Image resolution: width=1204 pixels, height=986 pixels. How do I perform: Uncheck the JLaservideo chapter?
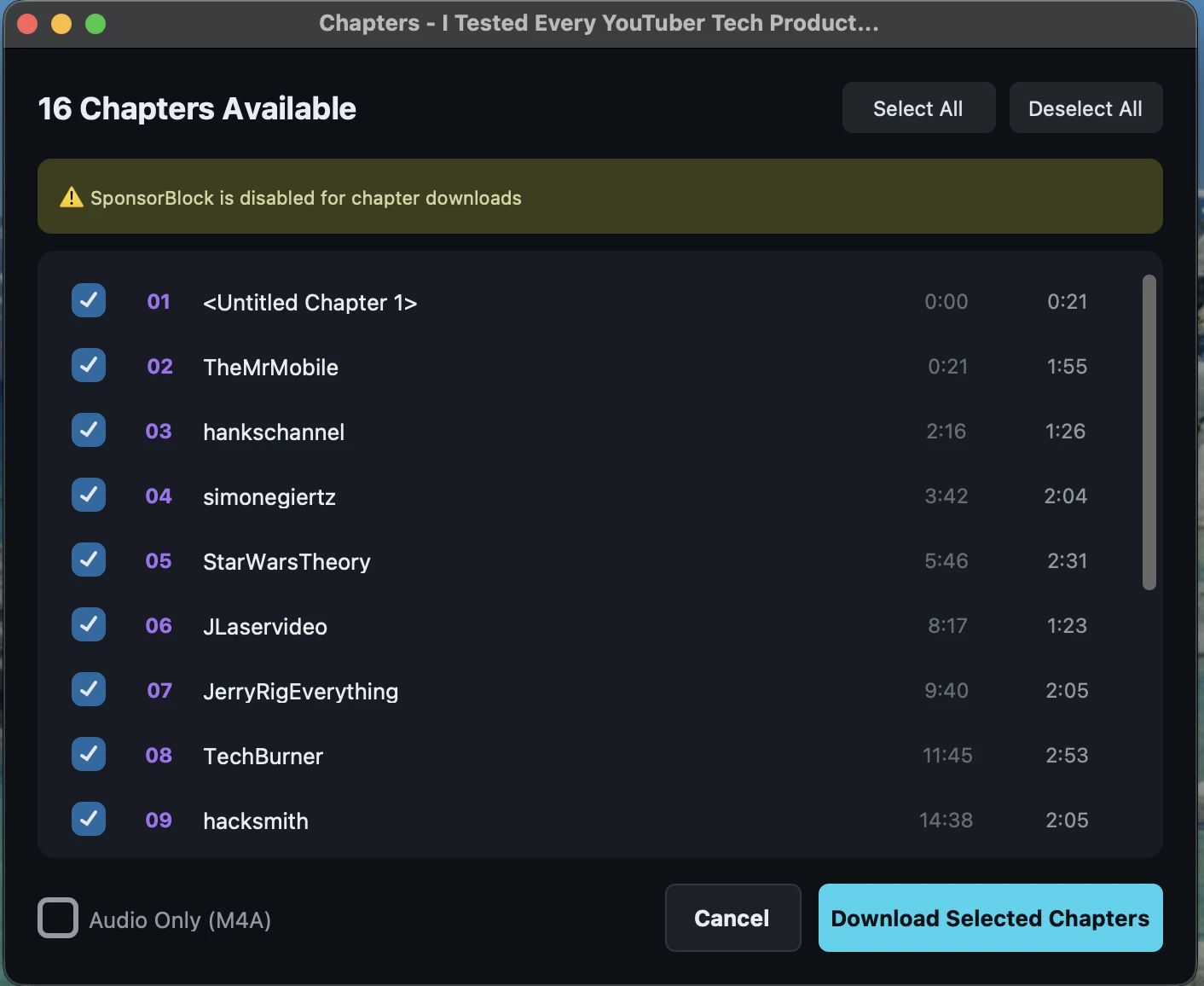[x=89, y=624]
